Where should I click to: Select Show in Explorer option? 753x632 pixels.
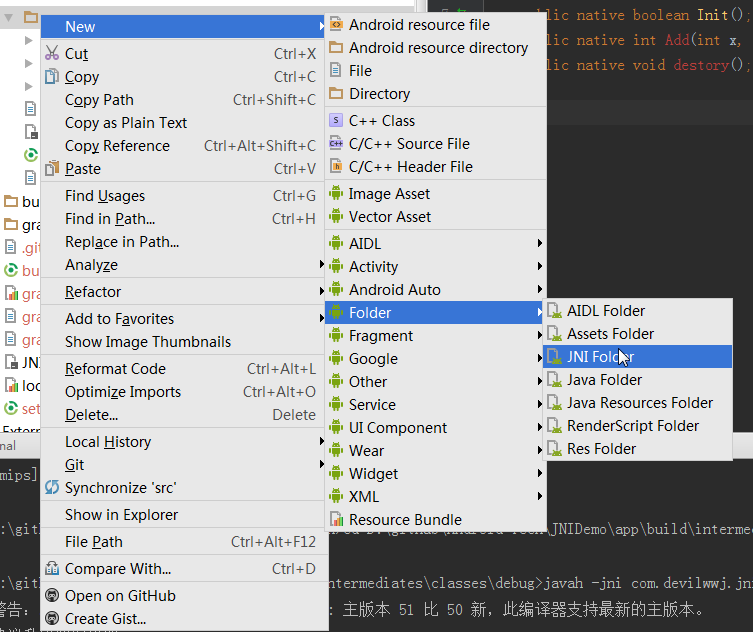[x=121, y=515]
